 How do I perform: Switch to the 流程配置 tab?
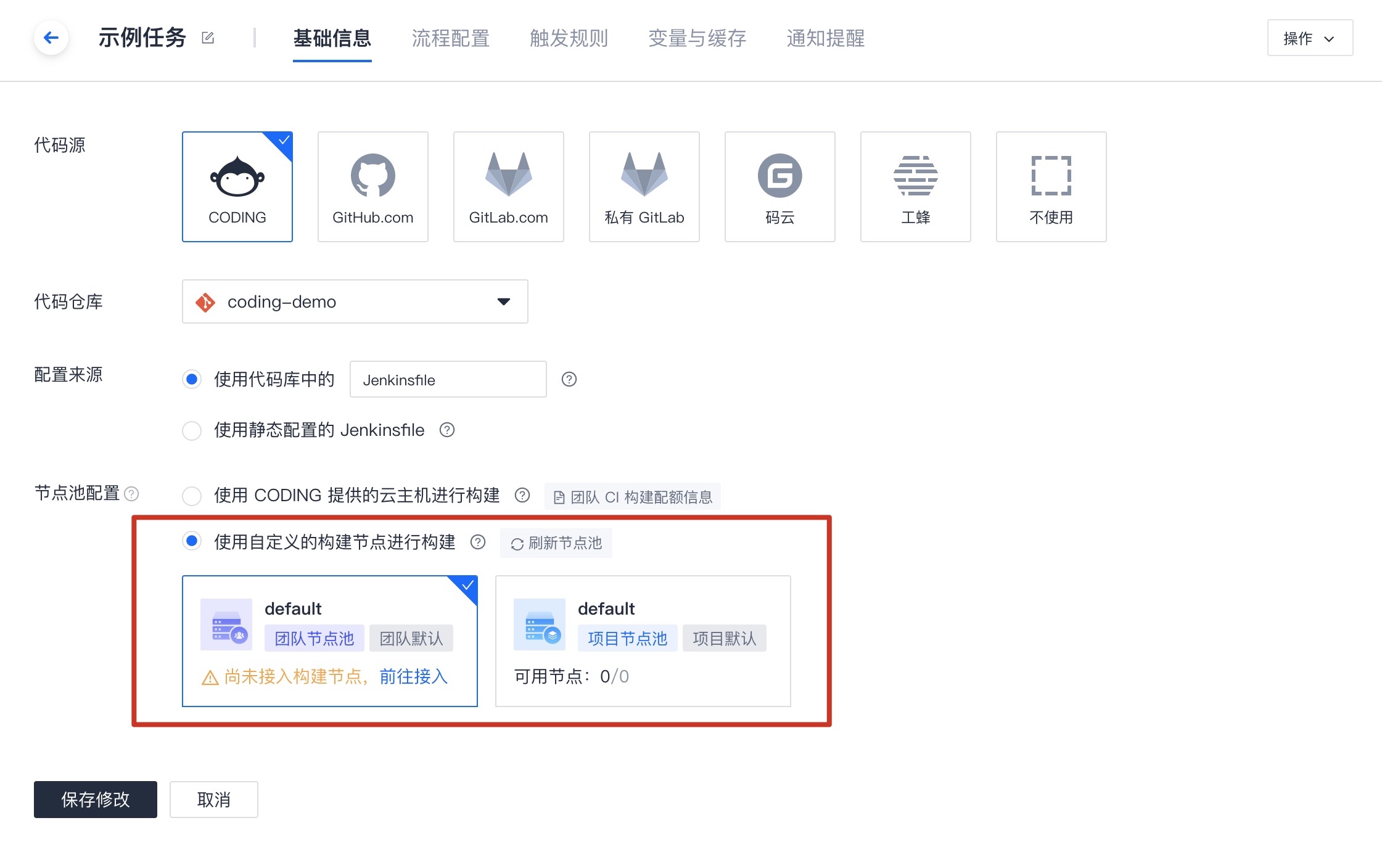pos(450,38)
